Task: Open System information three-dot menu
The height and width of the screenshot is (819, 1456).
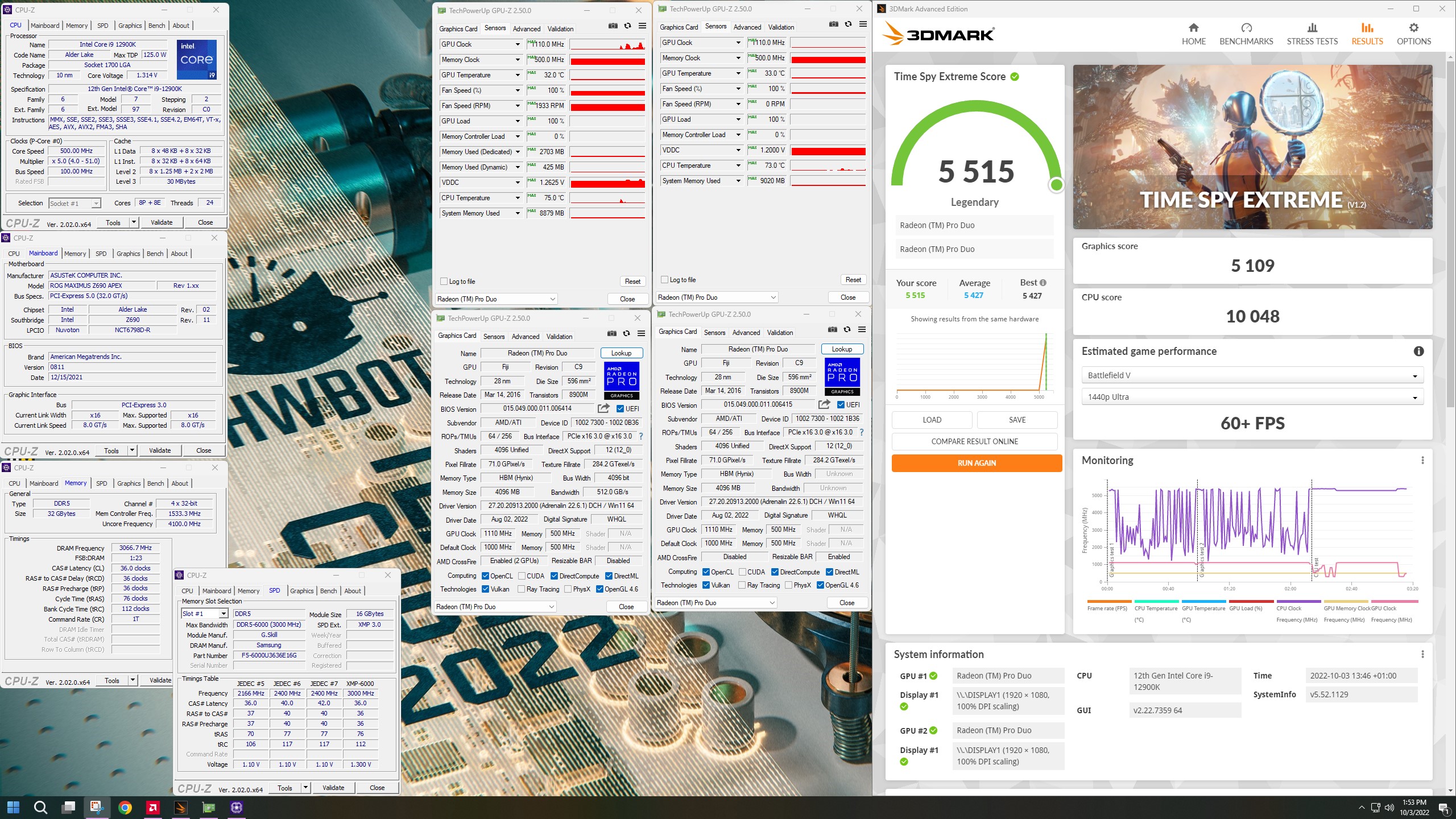Action: 1422,654
